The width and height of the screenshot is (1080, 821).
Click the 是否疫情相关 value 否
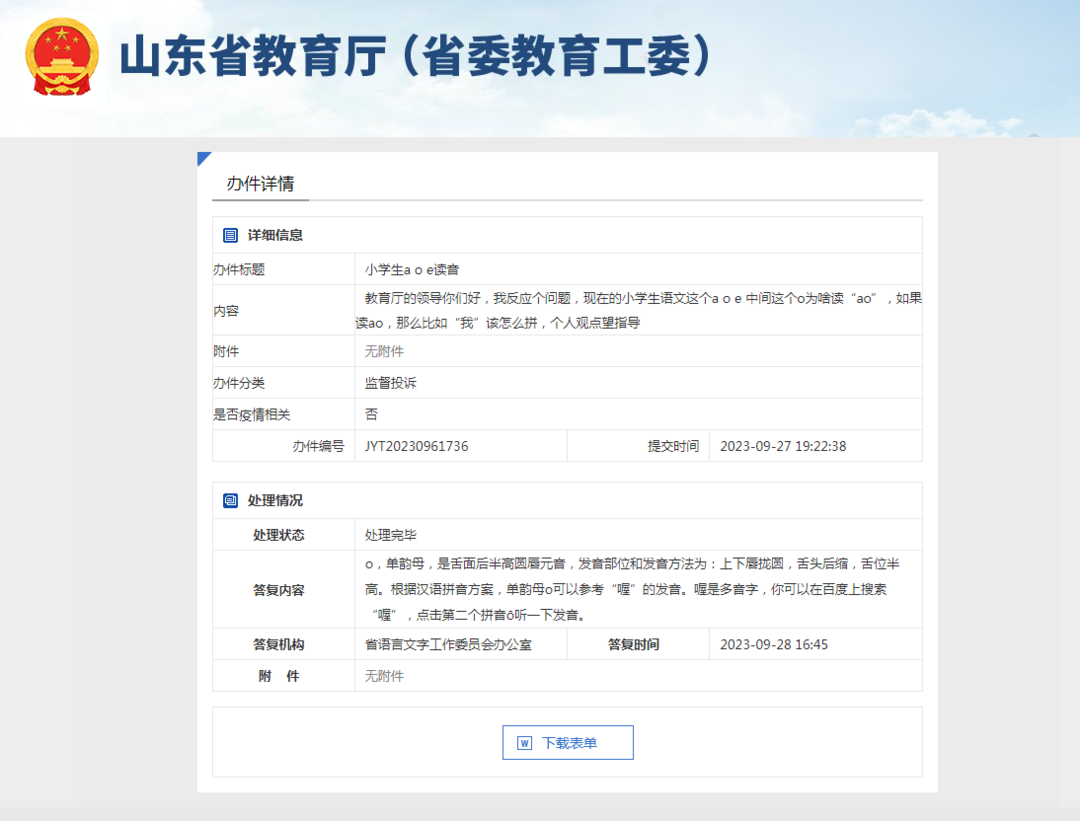(371, 414)
